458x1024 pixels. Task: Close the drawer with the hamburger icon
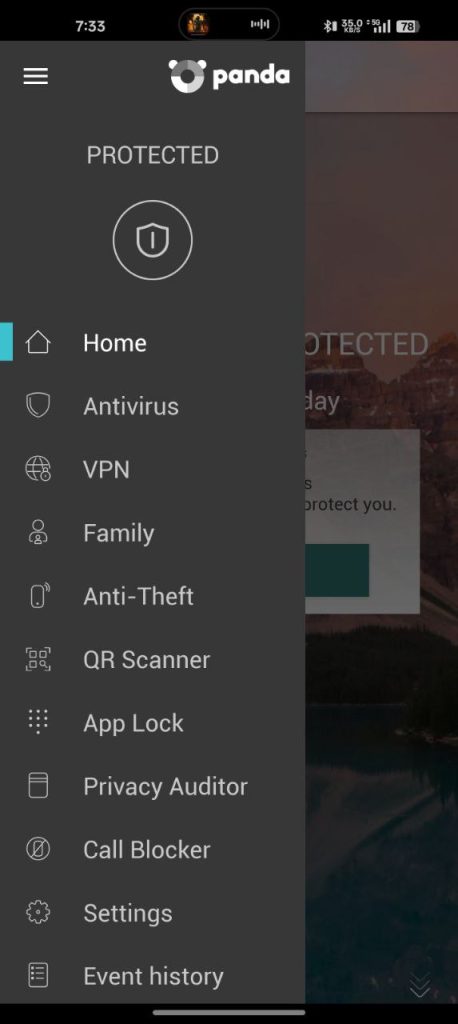36,76
